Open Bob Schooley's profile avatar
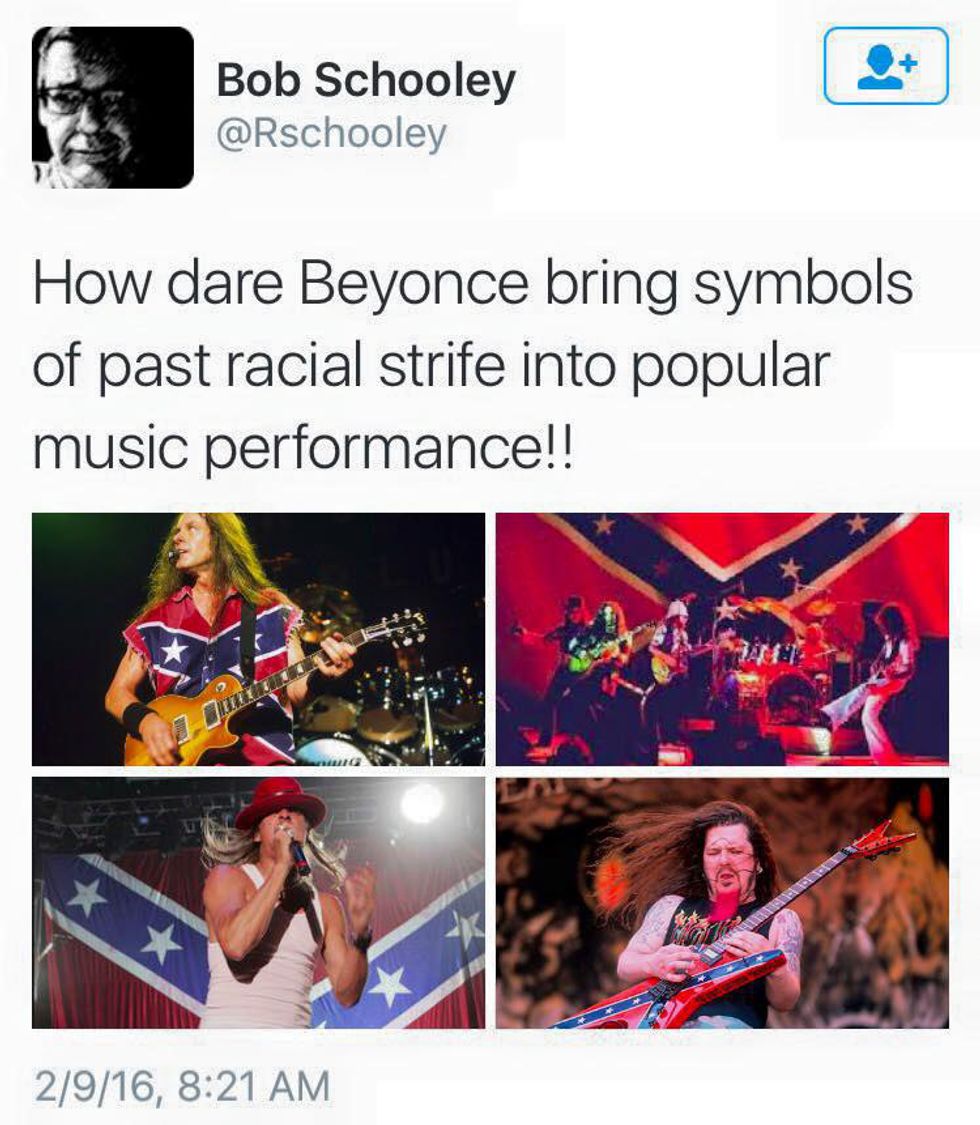This screenshot has height=1125, width=980. click(x=113, y=108)
